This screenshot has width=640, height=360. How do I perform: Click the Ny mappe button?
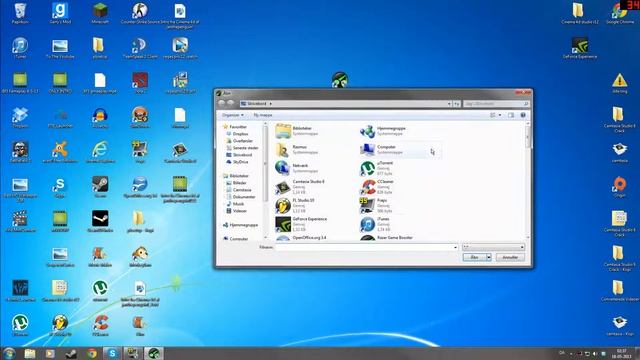click(x=263, y=115)
